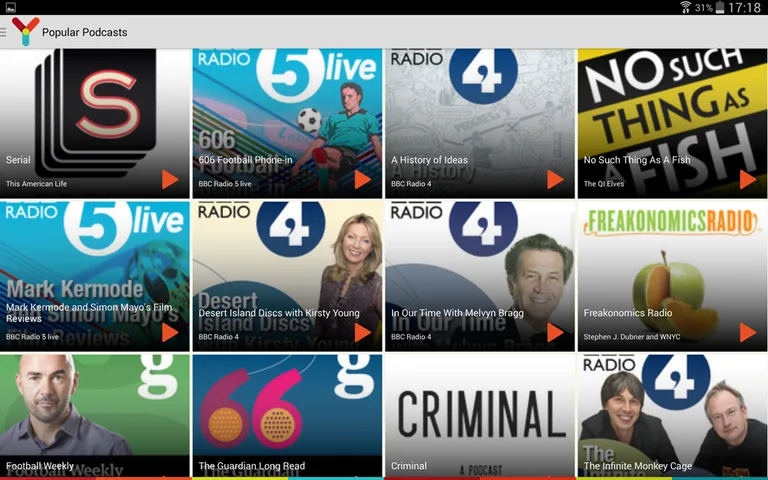The image size is (768, 480).
Task: Select 'BBC Radio 5 live' under 606 Football
Action: [225, 184]
